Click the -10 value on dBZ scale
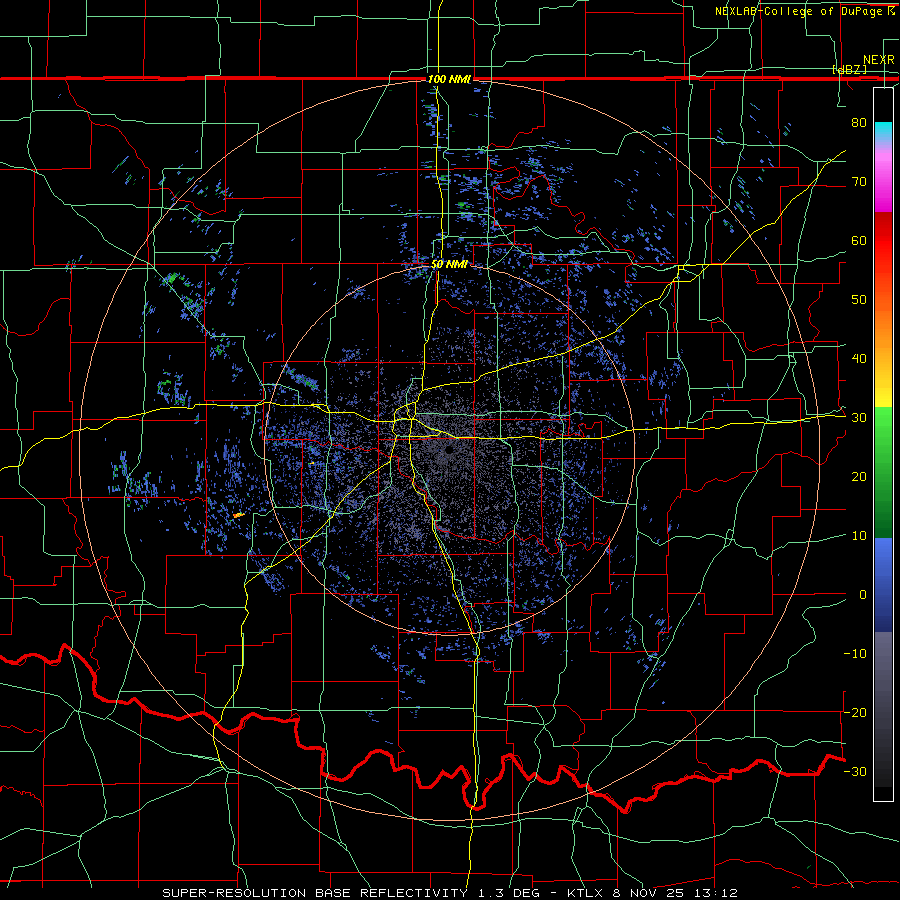This screenshot has width=900, height=900. [x=855, y=654]
